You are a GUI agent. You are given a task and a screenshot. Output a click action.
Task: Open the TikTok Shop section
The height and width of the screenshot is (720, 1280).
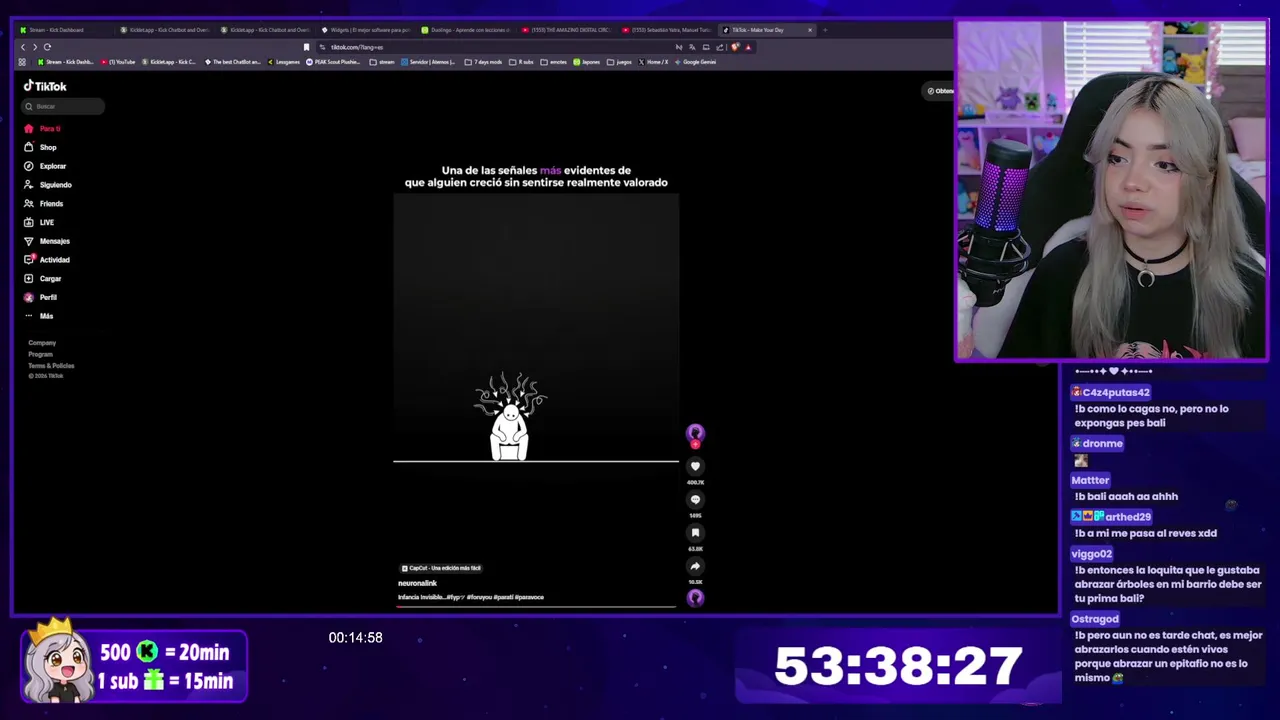tap(41, 147)
